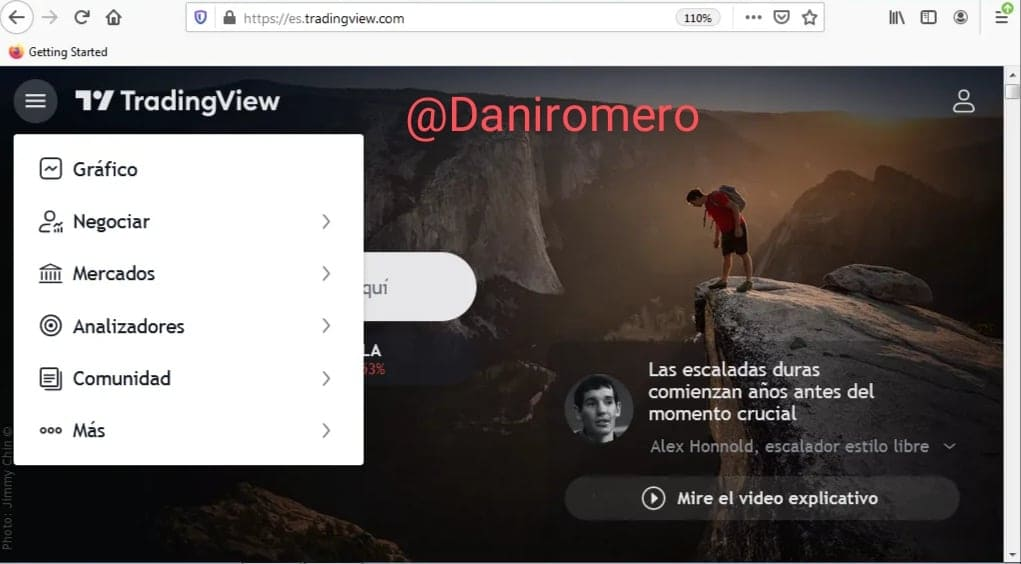Click the TradingView logo
Screen dimensions: 1021x564
(x=178, y=101)
